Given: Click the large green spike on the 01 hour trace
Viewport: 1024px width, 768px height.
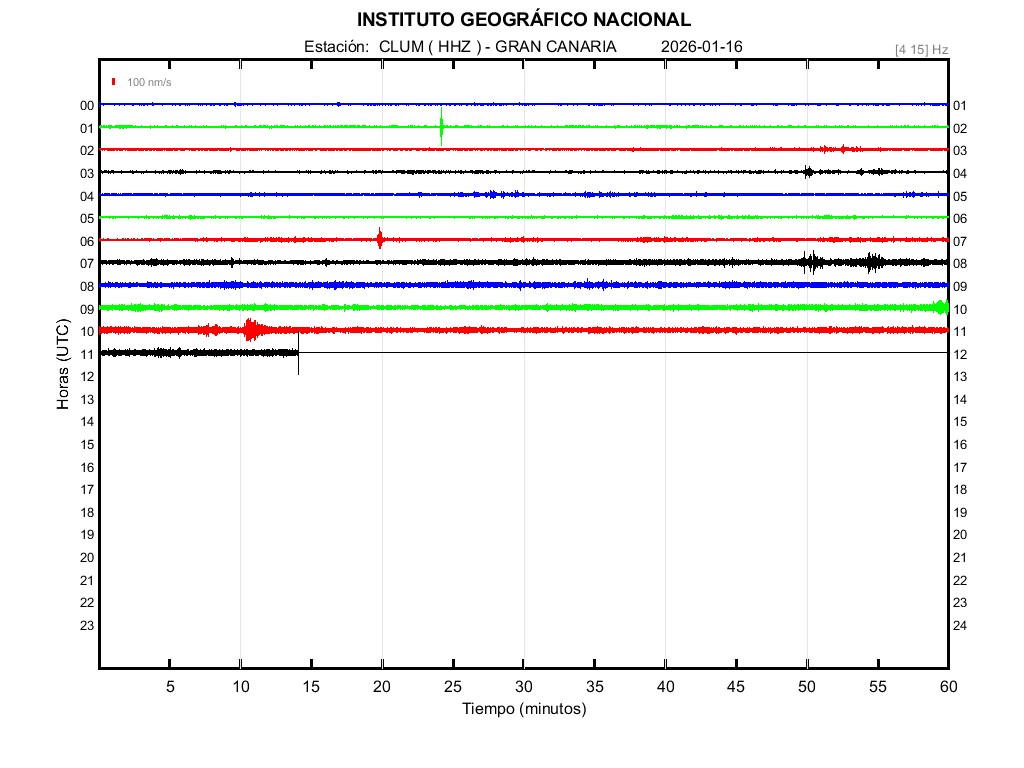Looking at the screenshot, I should coord(441,127).
